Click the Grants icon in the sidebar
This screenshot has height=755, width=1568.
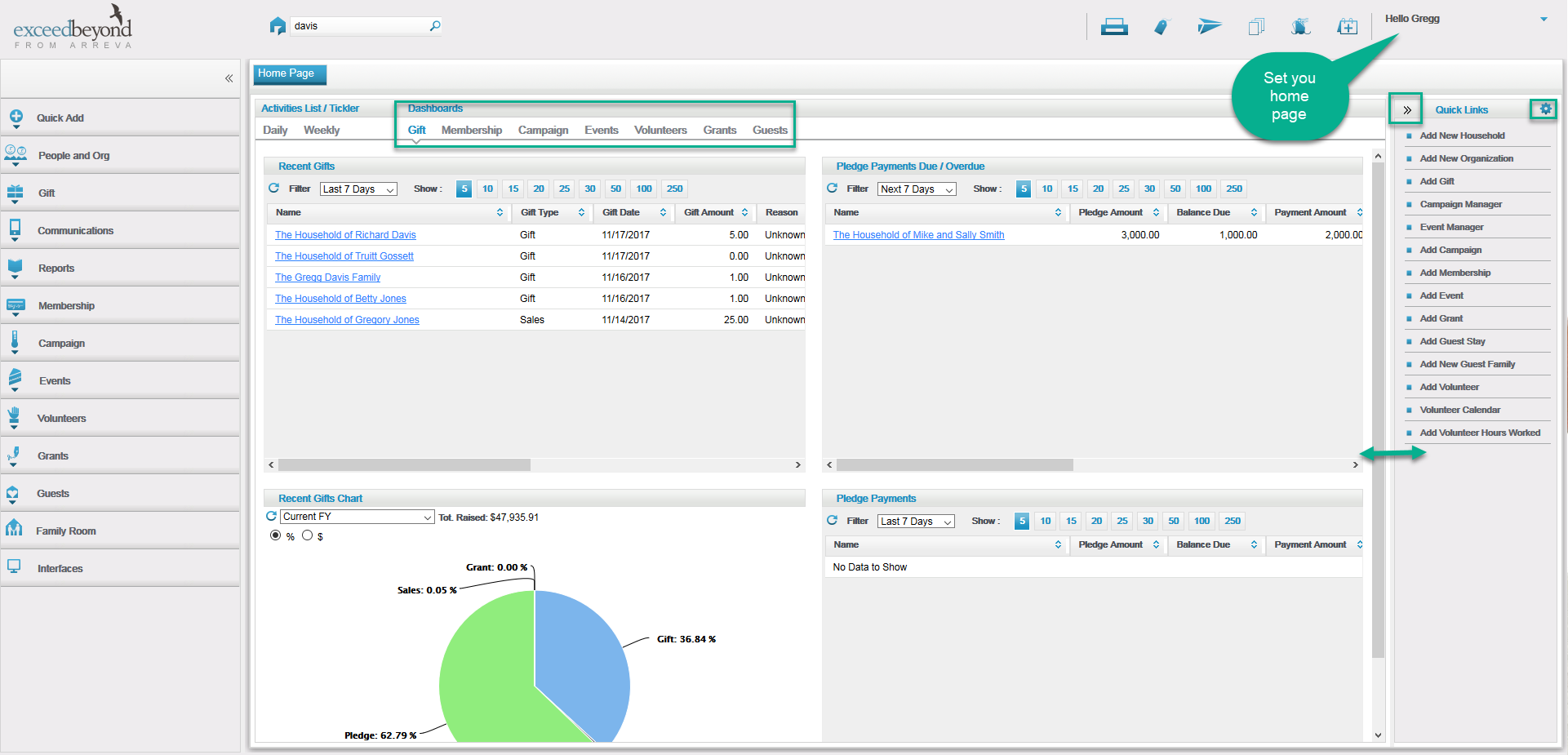(x=14, y=455)
